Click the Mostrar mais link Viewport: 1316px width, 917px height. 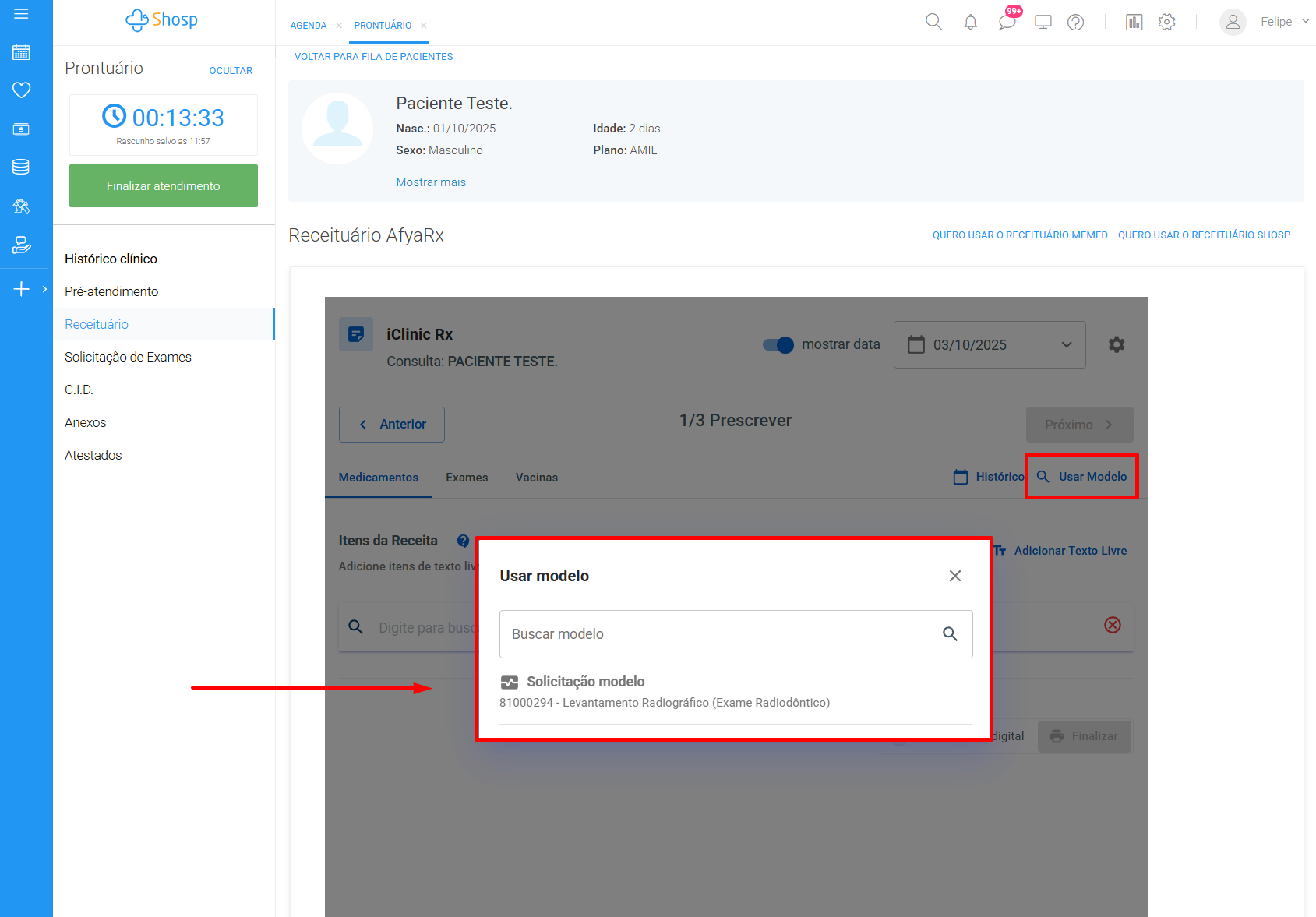430,182
